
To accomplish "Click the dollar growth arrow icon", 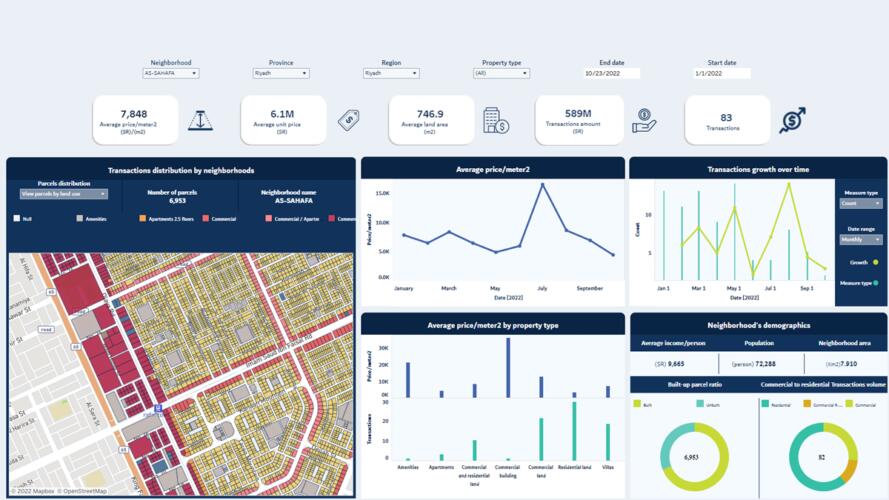I will click(x=793, y=120).
